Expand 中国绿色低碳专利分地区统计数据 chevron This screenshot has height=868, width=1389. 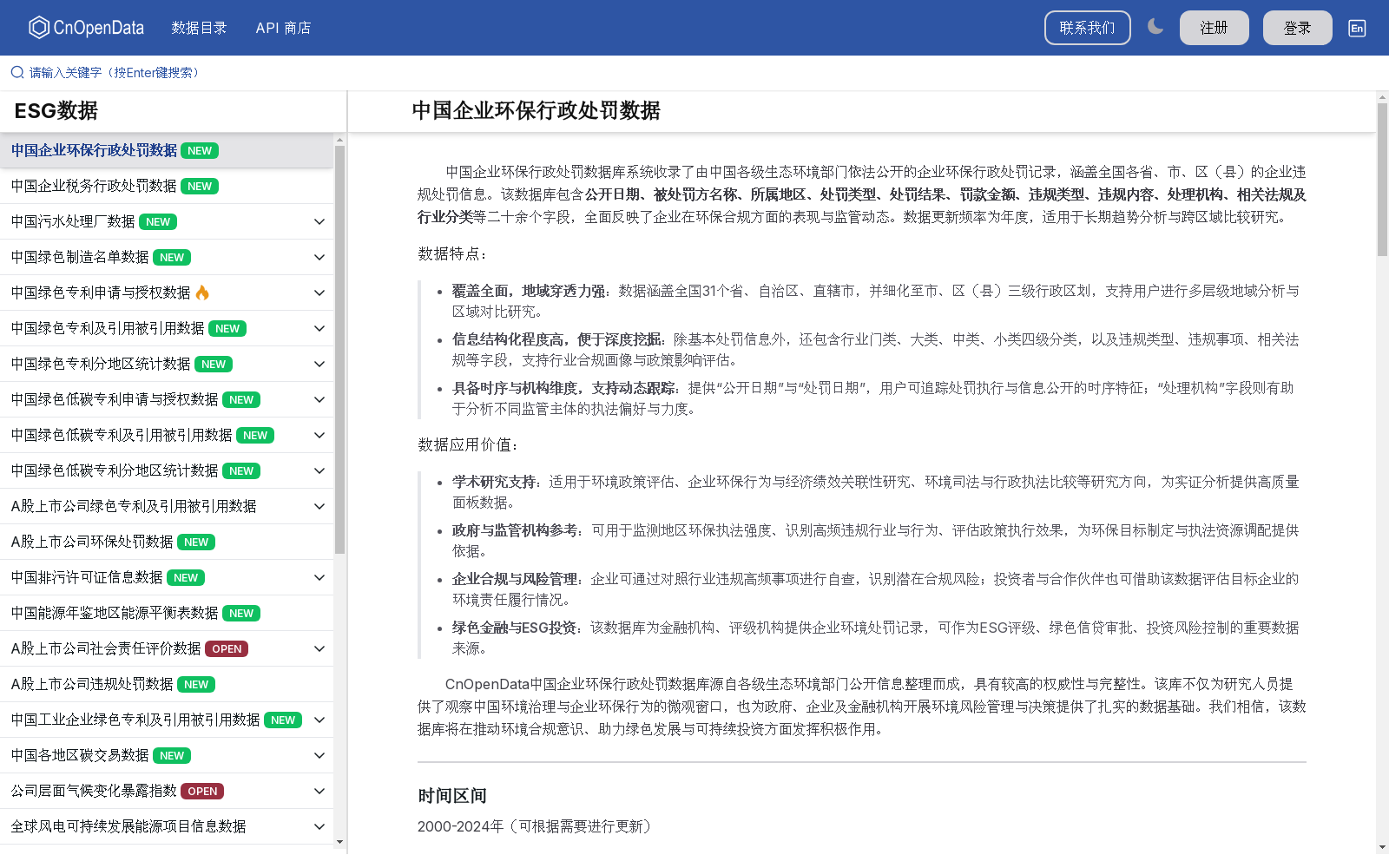[x=319, y=470]
